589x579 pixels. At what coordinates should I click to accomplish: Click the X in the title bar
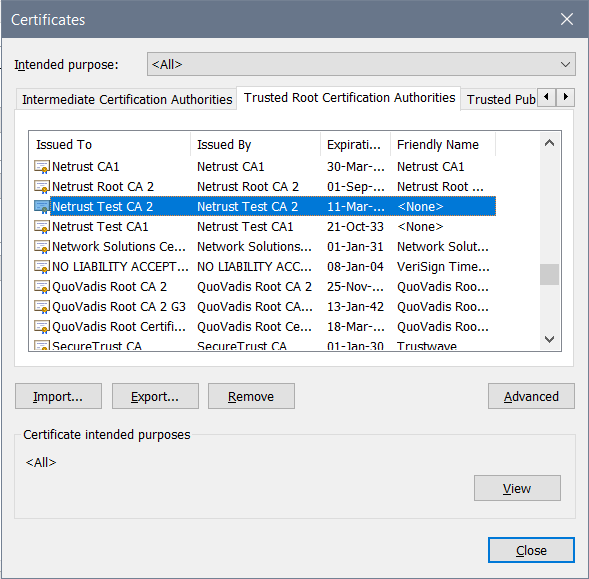click(x=566, y=19)
